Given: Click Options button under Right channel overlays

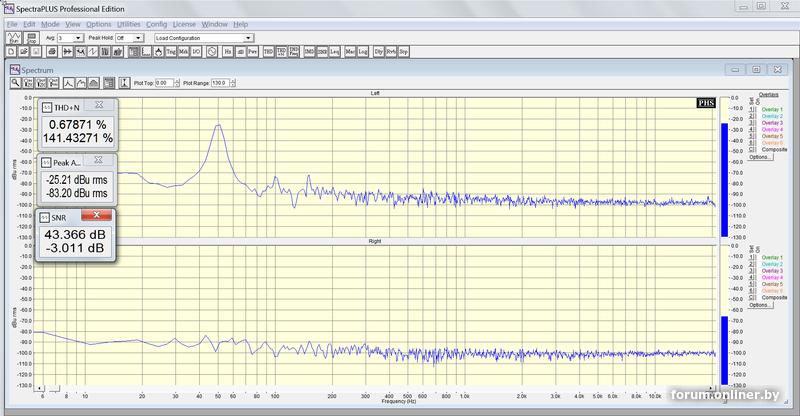Looking at the screenshot, I should (760, 305).
